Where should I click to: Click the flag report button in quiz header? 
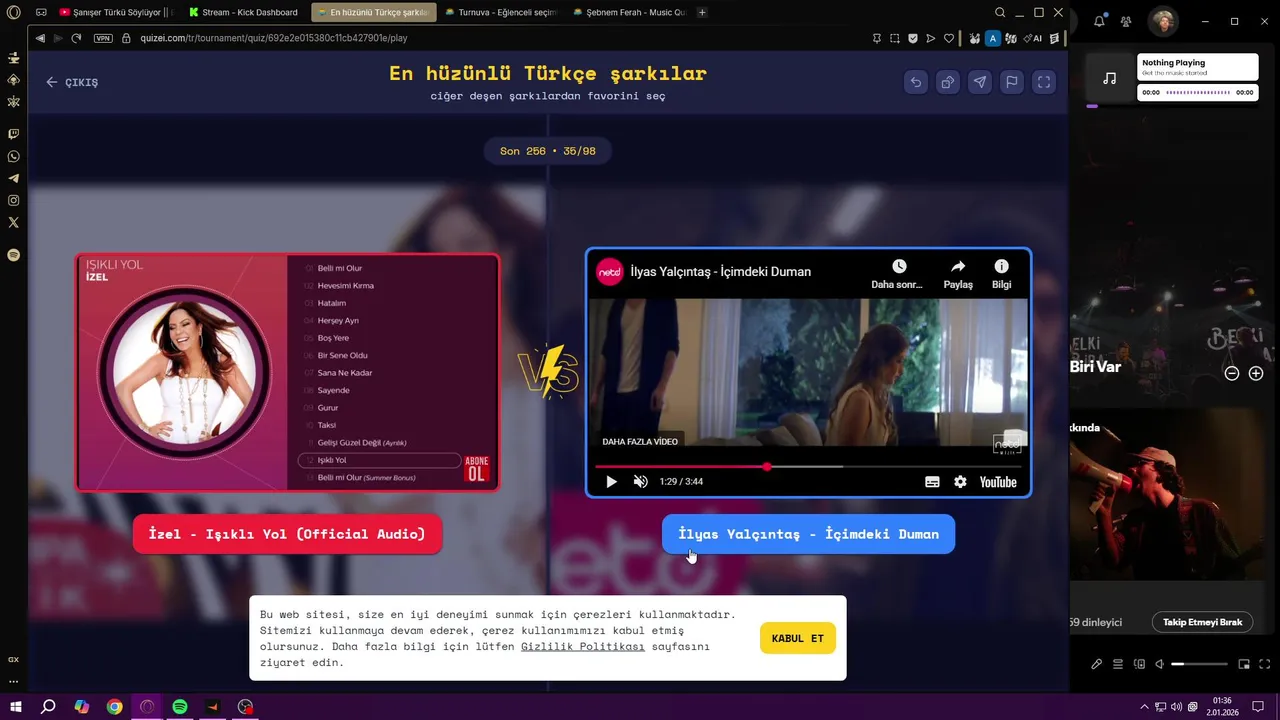click(x=1011, y=82)
